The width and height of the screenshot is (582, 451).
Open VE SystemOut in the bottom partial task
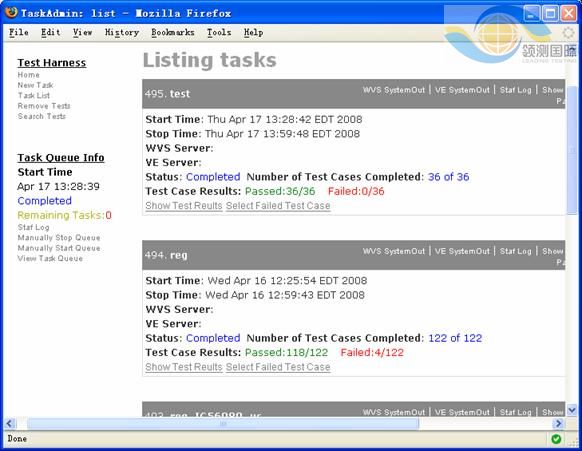pos(462,412)
